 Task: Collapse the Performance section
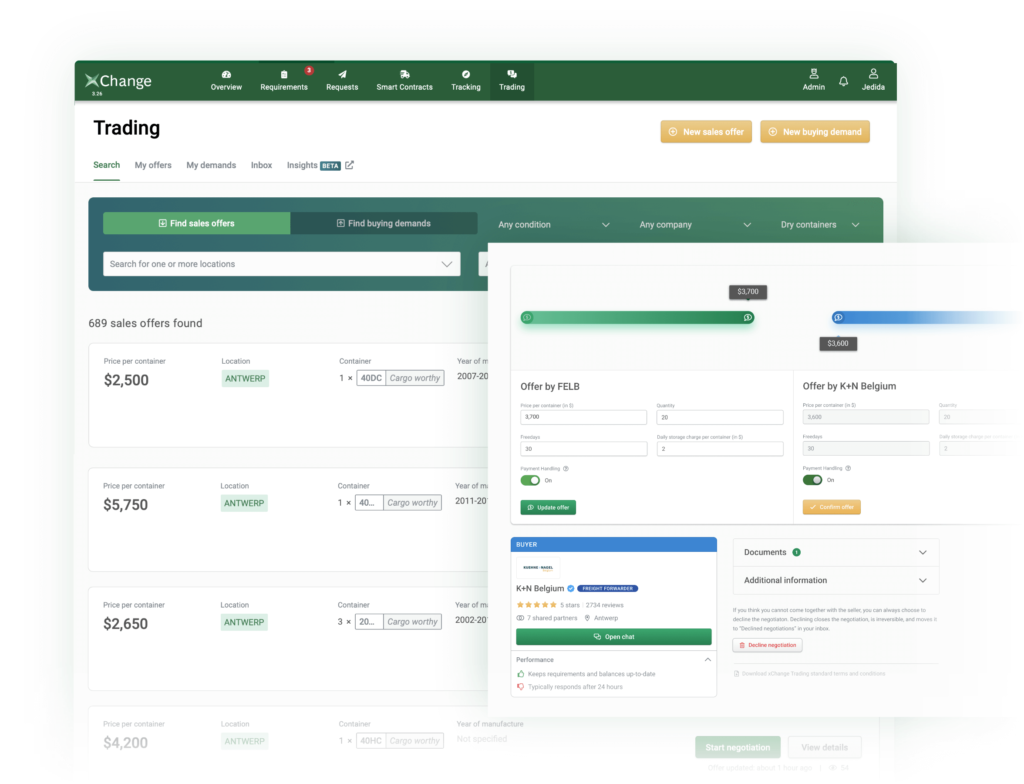pos(708,660)
